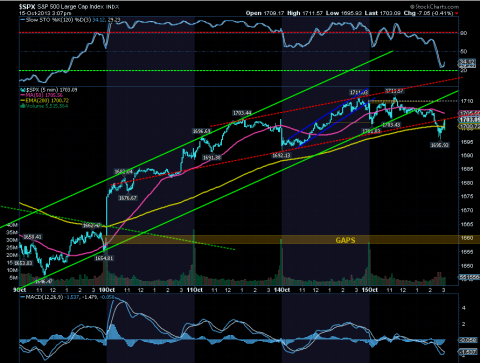Image resolution: width=480 pixels, height=363 pixels.
Task: Click the 1654.81 price annotation label
Action: (104, 258)
